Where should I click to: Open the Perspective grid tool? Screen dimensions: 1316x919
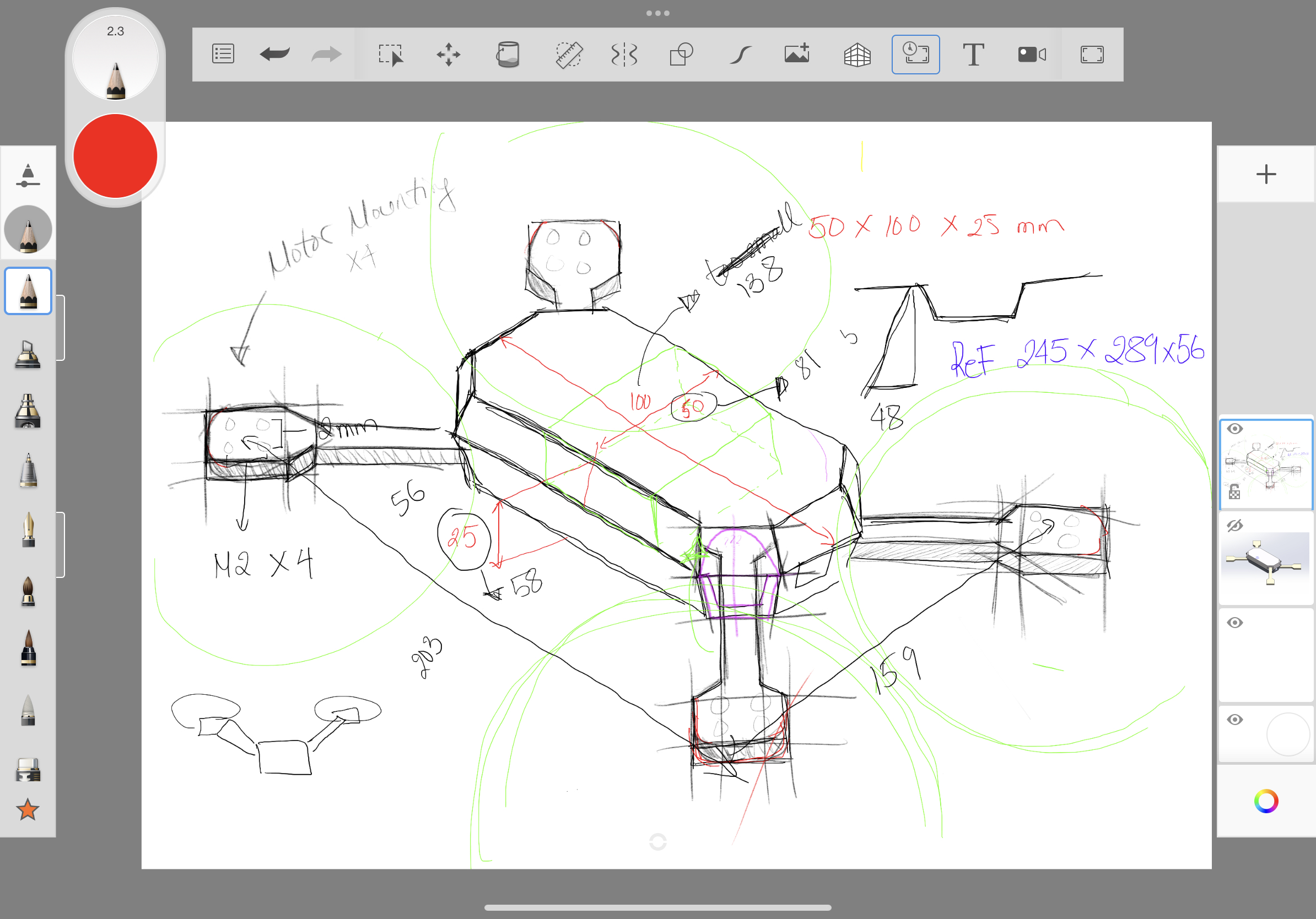857,55
